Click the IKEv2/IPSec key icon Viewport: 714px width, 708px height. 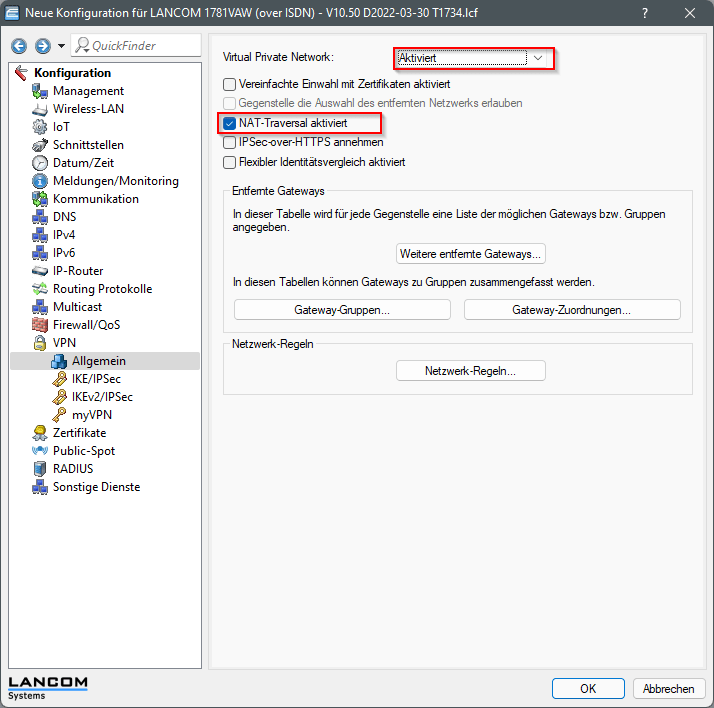(59, 397)
